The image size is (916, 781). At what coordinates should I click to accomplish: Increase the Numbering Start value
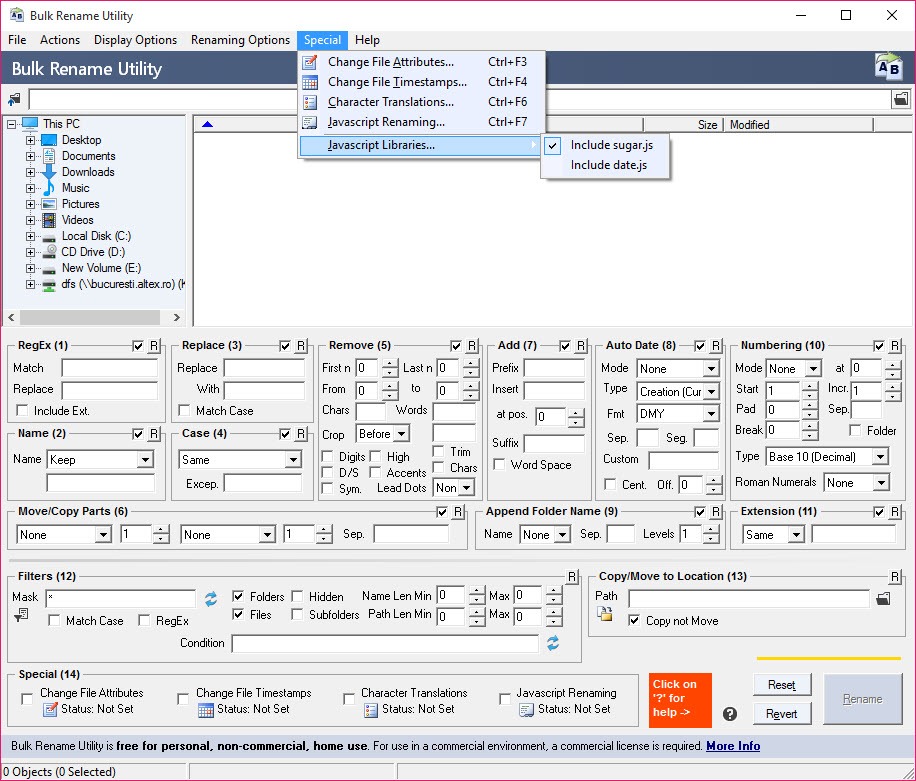click(x=809, y=386)
